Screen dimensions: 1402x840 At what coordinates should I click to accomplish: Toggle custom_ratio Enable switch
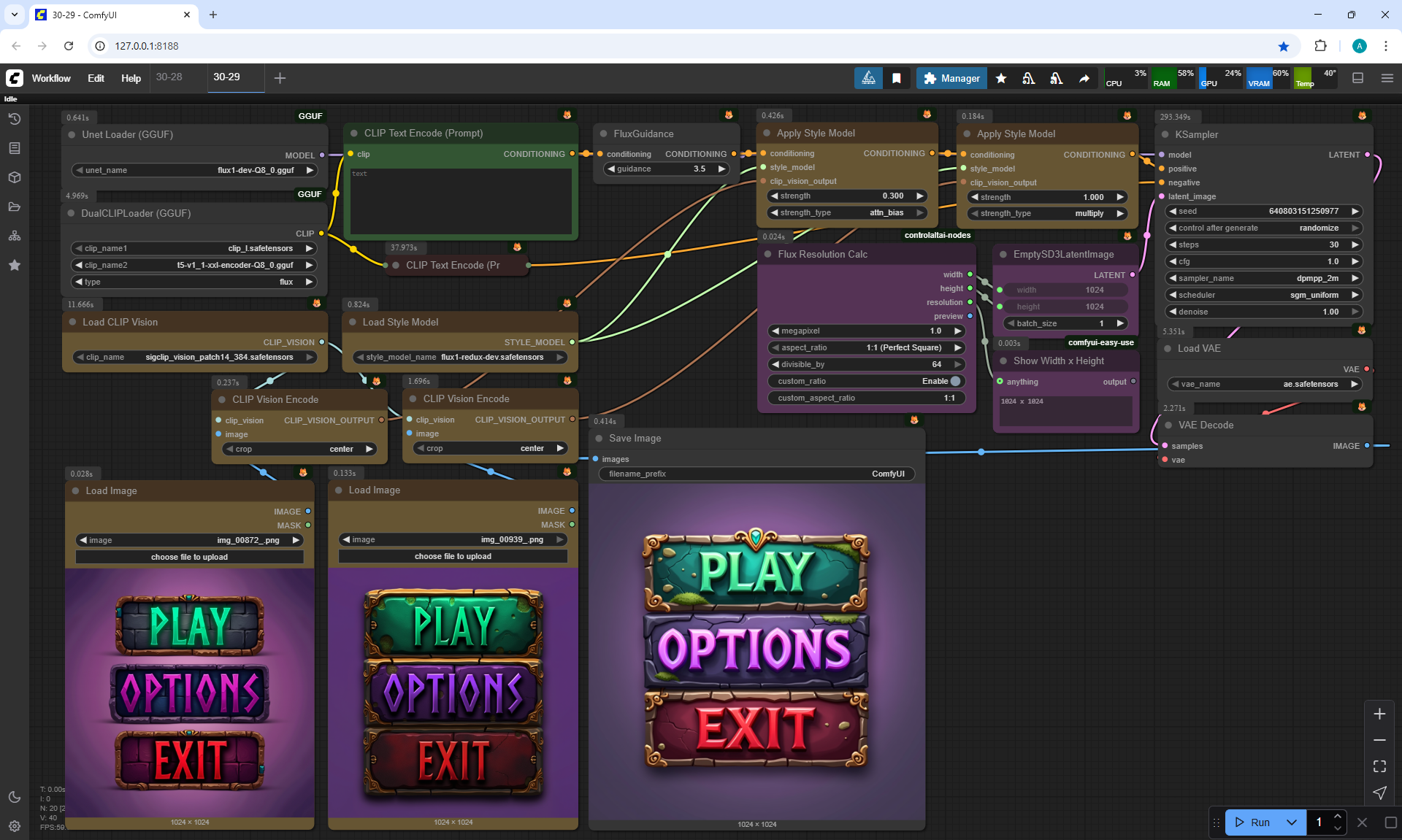click(954, 381)
